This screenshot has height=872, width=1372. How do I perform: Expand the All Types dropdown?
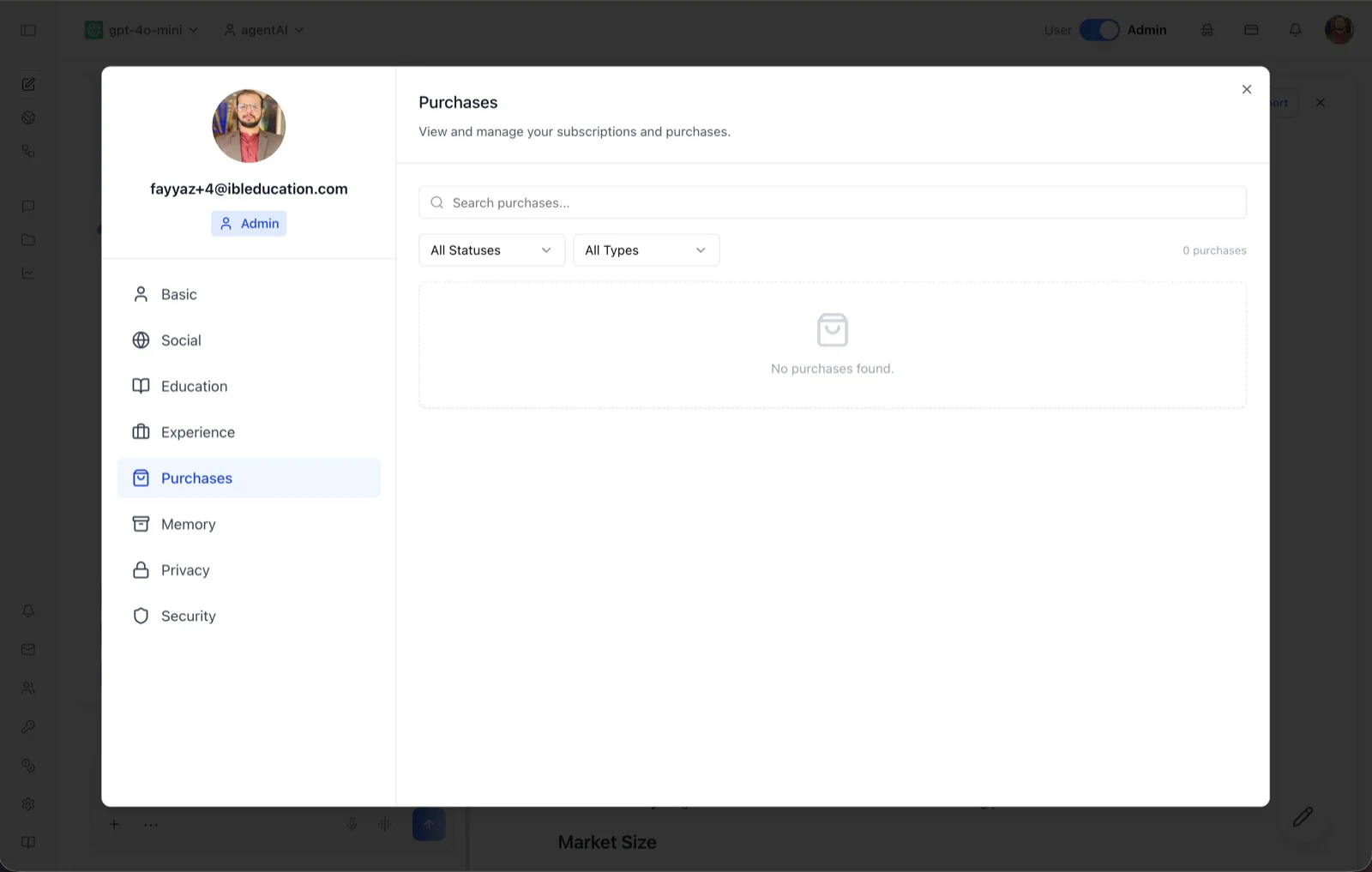646,250
